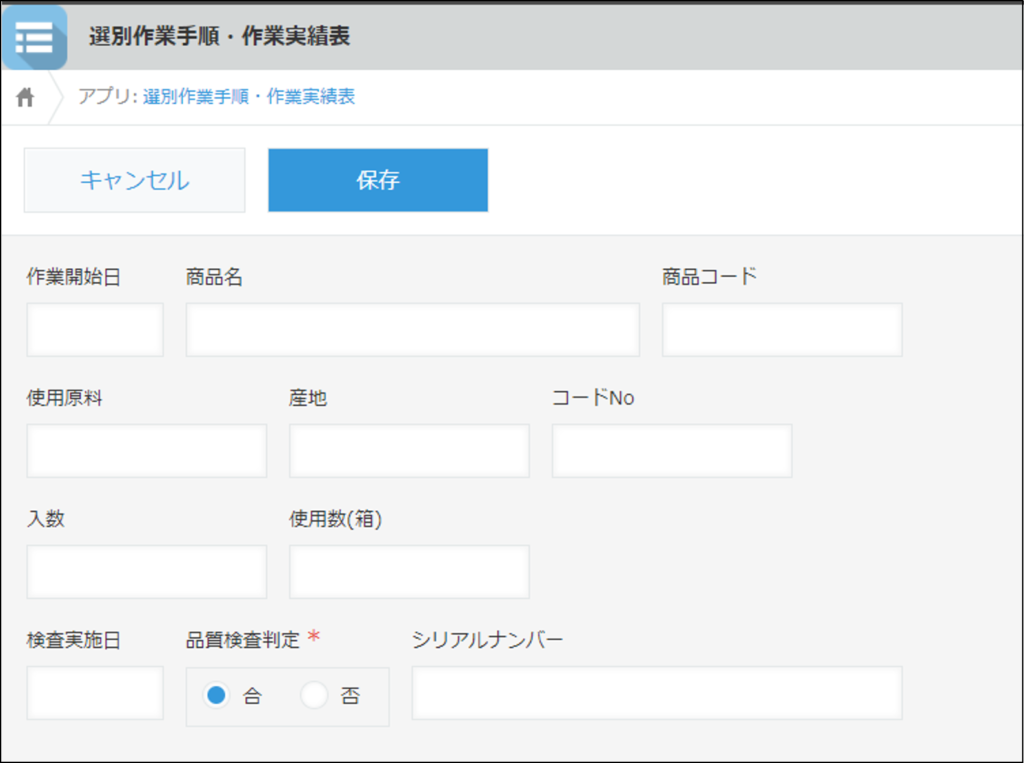Focus the 作業開始日 date field
The height and width of the screenshot is (763, 1024).
click(x=95, y=330)
